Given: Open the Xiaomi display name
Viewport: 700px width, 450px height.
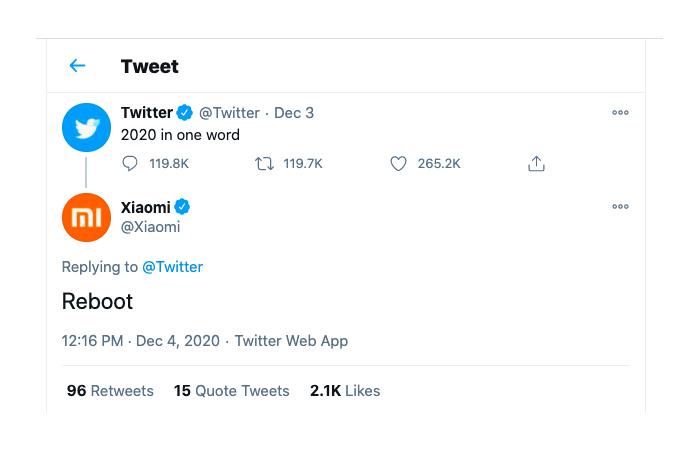Looking at the screenshot, I should tap(146, 207).
